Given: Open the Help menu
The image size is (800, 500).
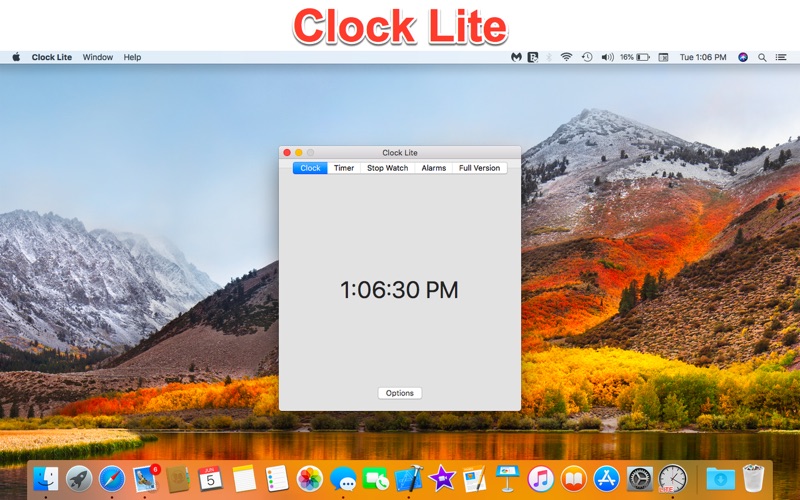Looking at the screenshot, I should (x=132, y=57).
